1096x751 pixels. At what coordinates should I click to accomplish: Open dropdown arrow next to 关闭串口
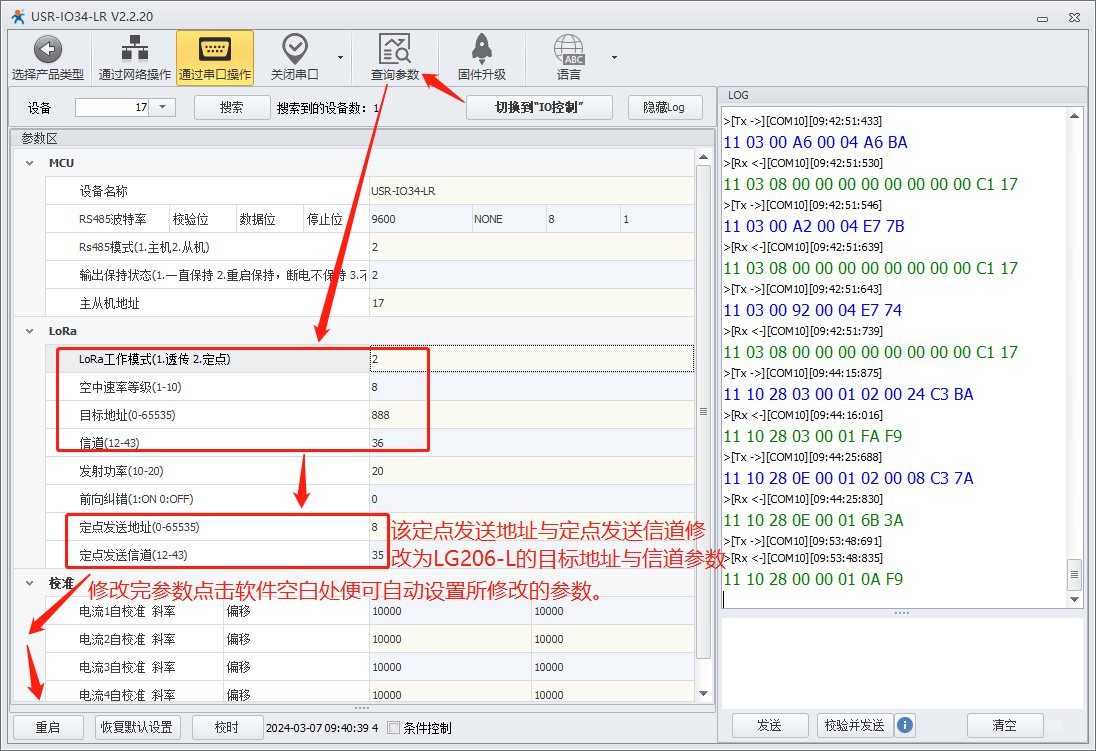pyautogui.click(x=340, y=57)
